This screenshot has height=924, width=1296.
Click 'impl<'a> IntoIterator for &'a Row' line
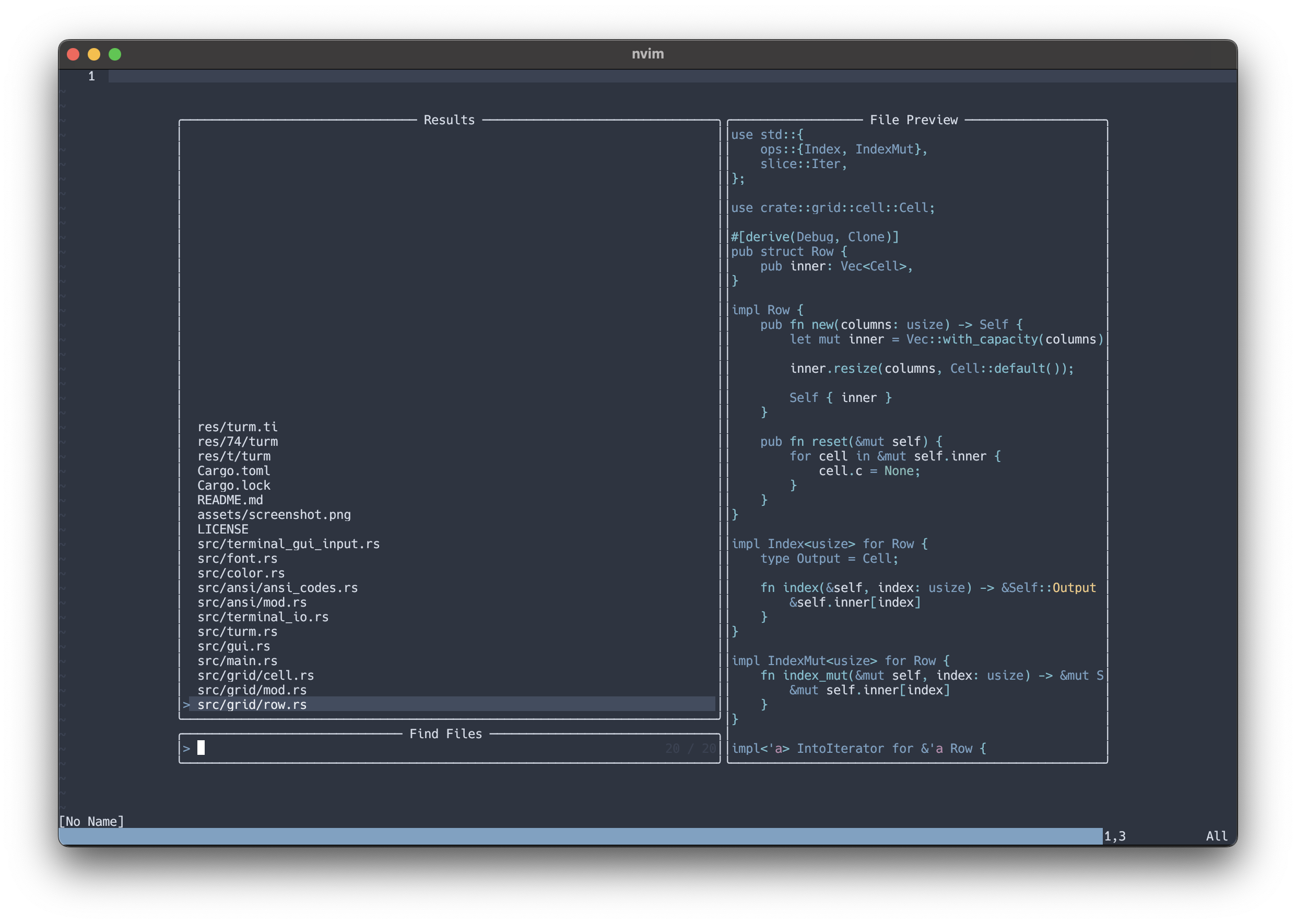858,749
